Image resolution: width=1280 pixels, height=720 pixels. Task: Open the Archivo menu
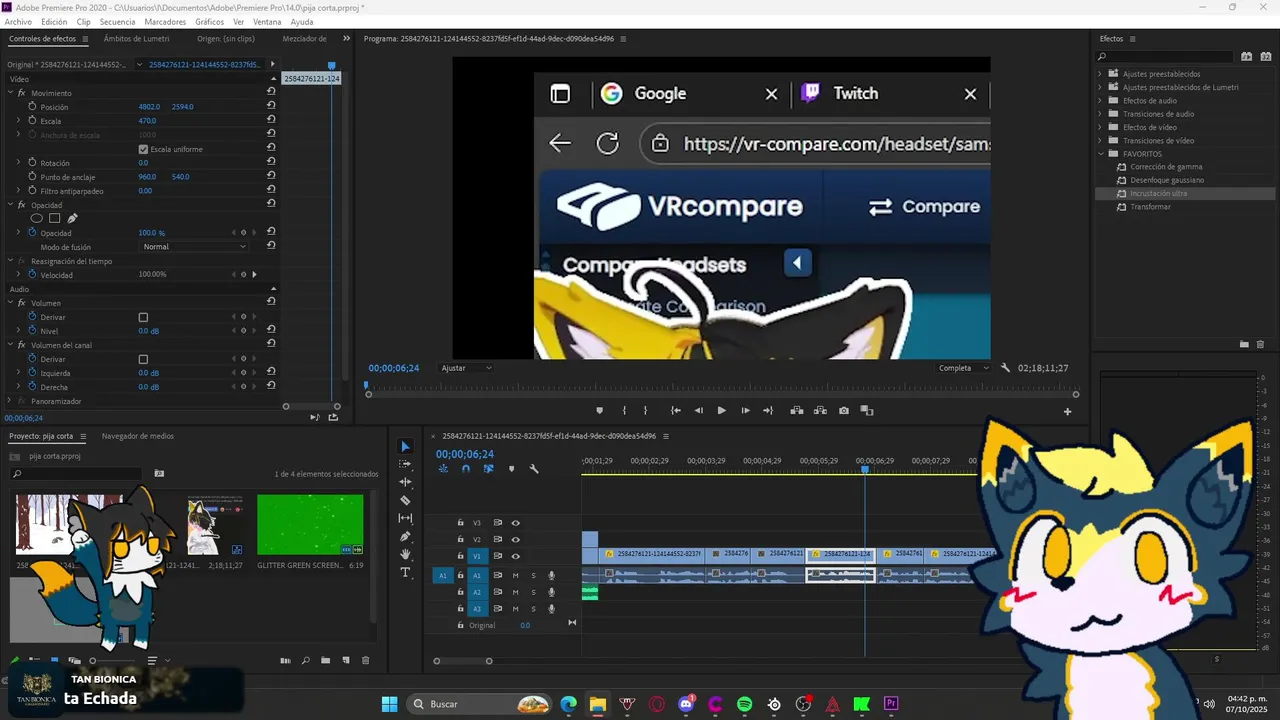pyautogui.click(x=18, y=21)
